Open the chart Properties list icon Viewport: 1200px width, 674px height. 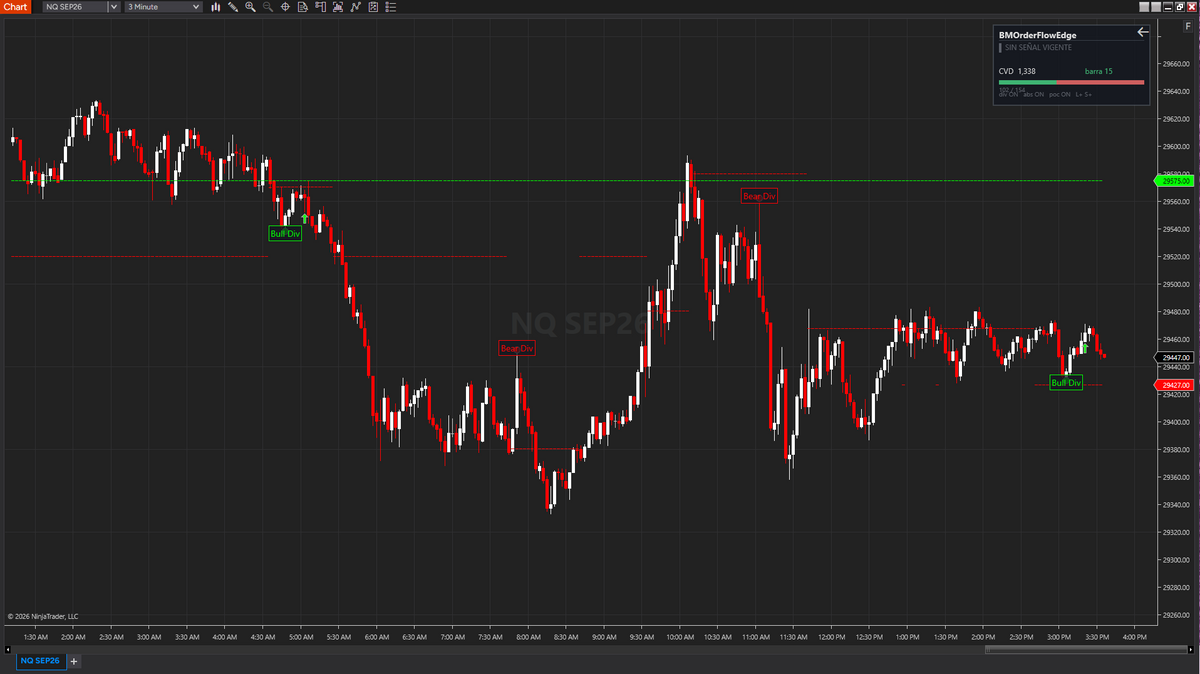point(390,7)
